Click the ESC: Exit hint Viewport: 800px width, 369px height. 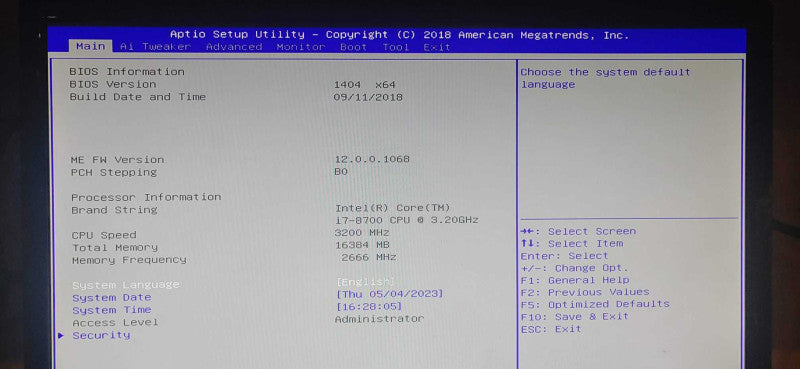point(551,329)
